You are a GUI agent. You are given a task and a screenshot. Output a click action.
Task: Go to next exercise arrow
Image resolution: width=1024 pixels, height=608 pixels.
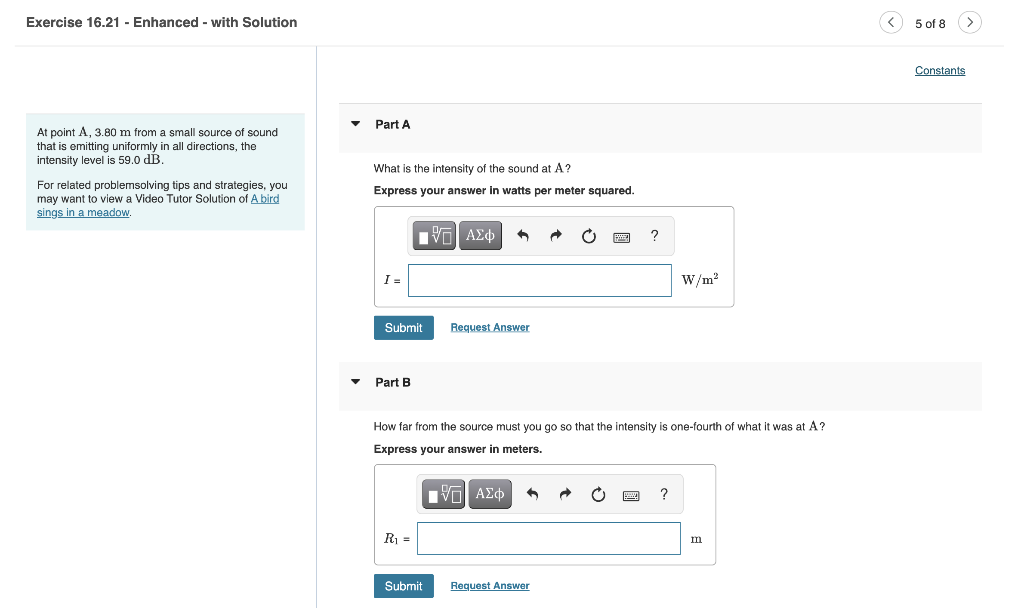pos(970,22)
